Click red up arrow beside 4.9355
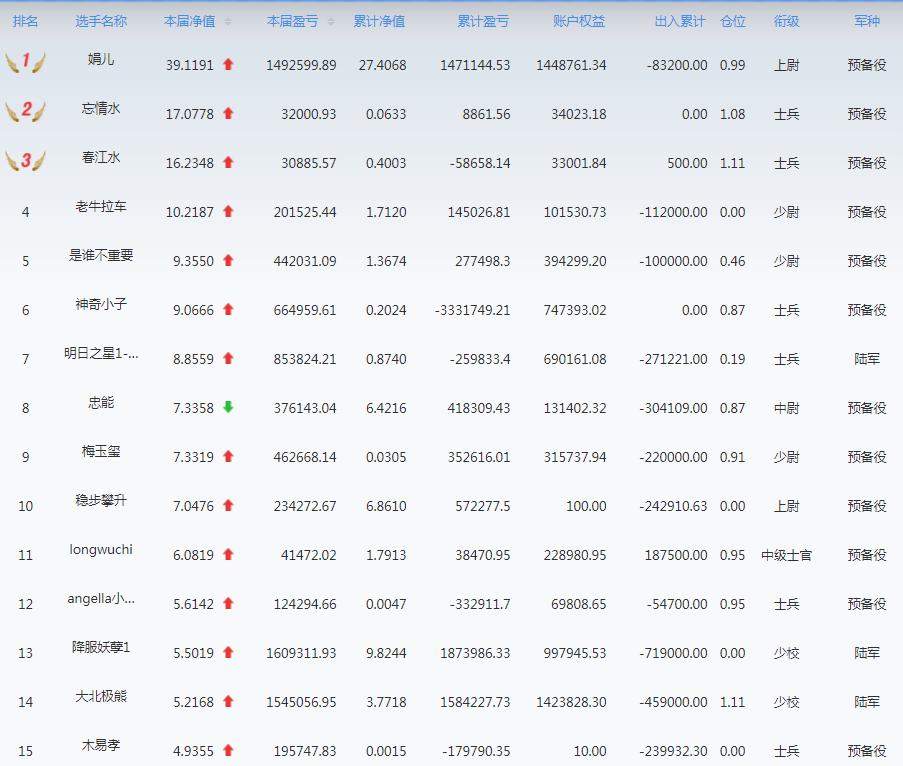903x766 pixels. pyautogui.click(x=228, y=750)
